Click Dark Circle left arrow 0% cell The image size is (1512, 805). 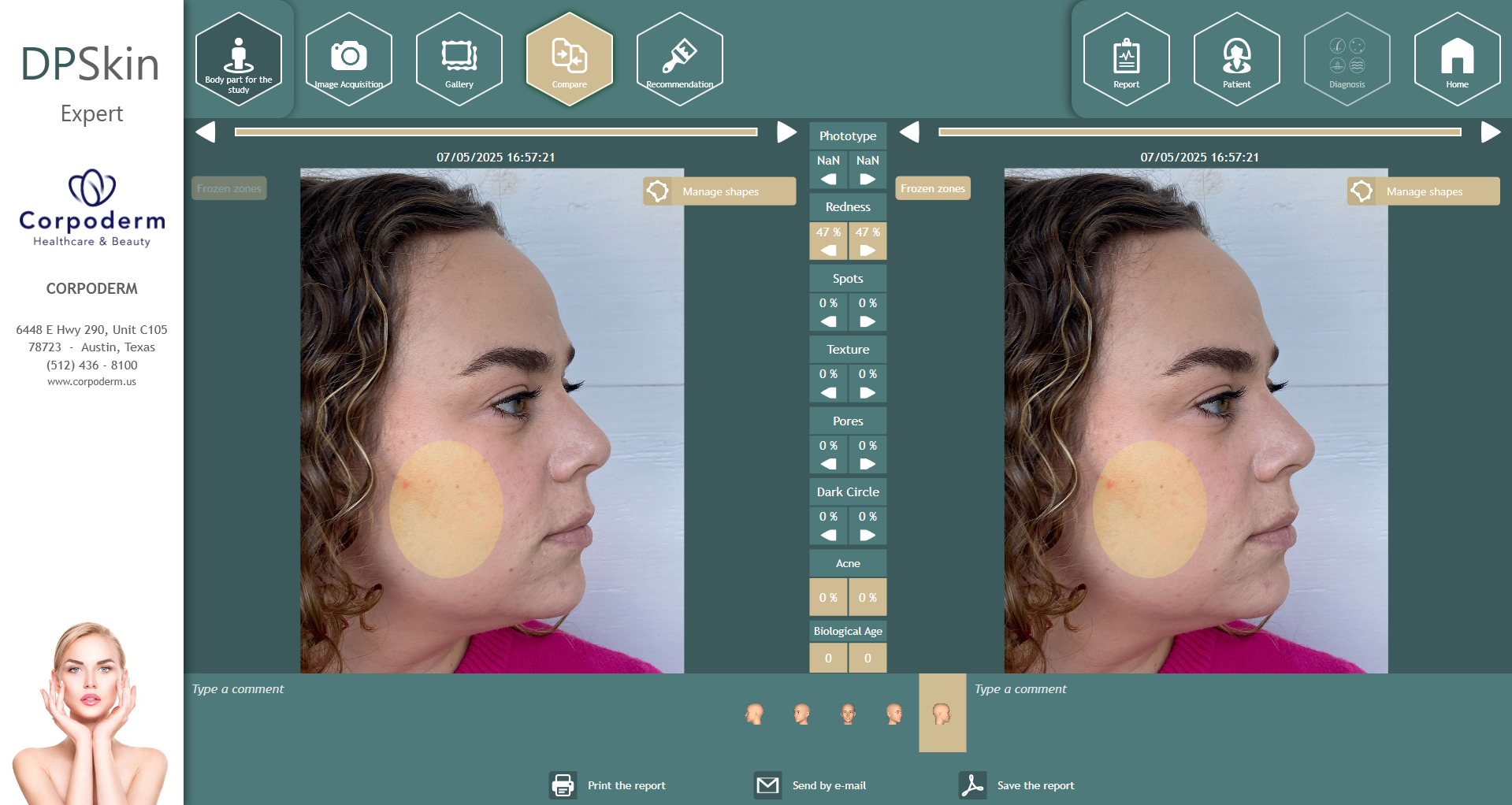828,526
